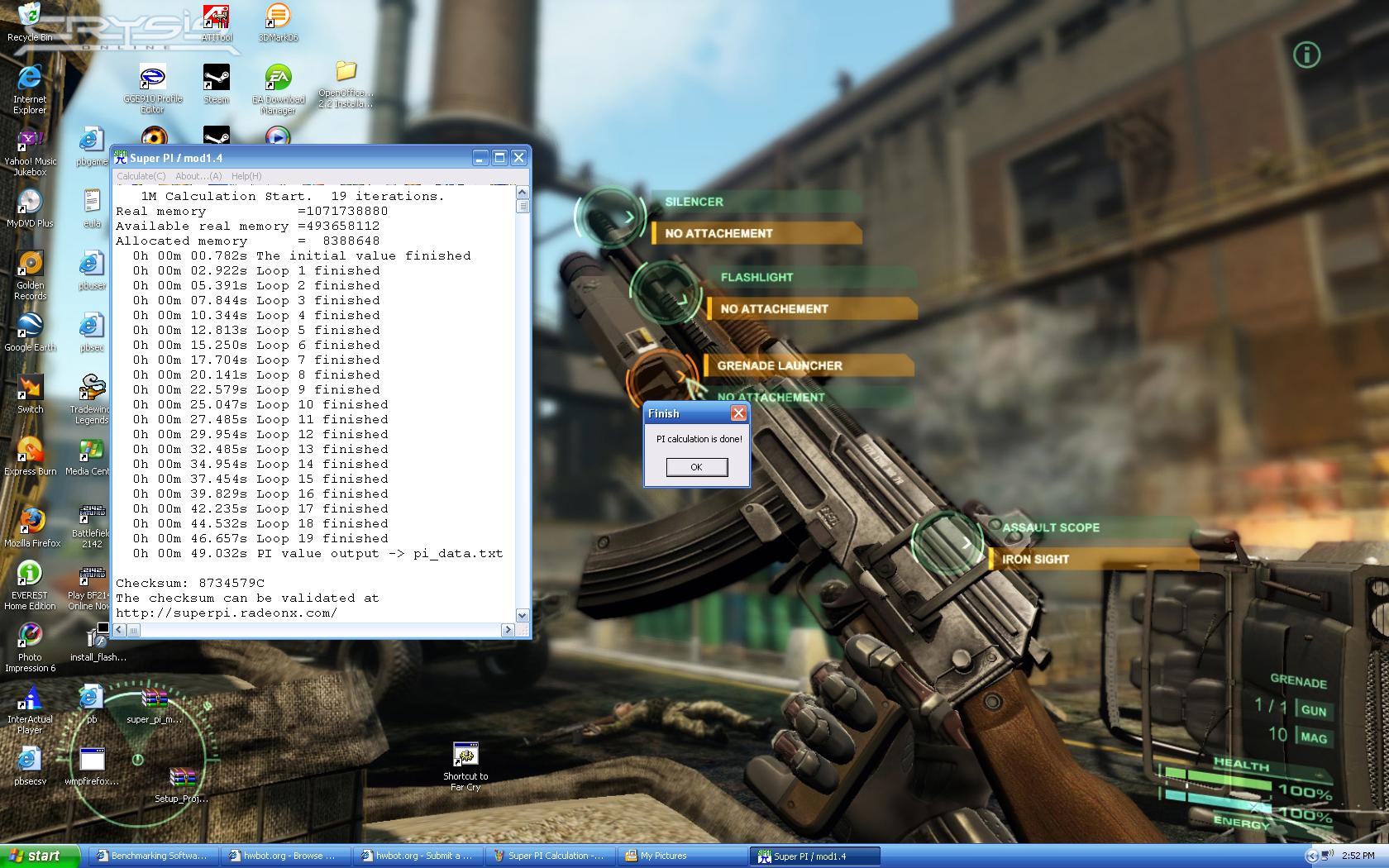1389x868 pixels.
Task: Switch to My Pictures taskbar window
Action: tap(682, 856)
